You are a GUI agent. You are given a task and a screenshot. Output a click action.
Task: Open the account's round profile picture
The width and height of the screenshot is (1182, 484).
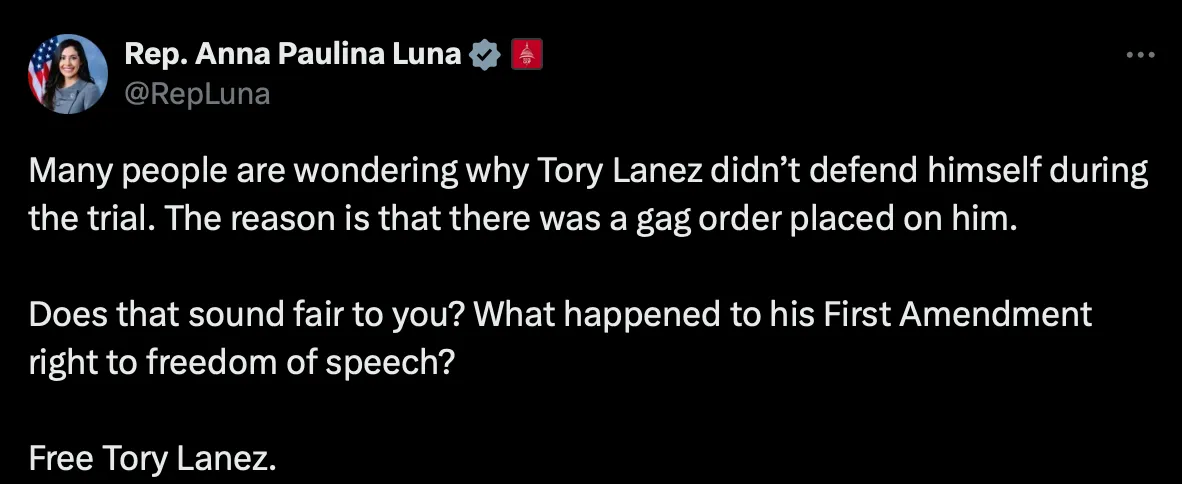(x=68, y=74)
